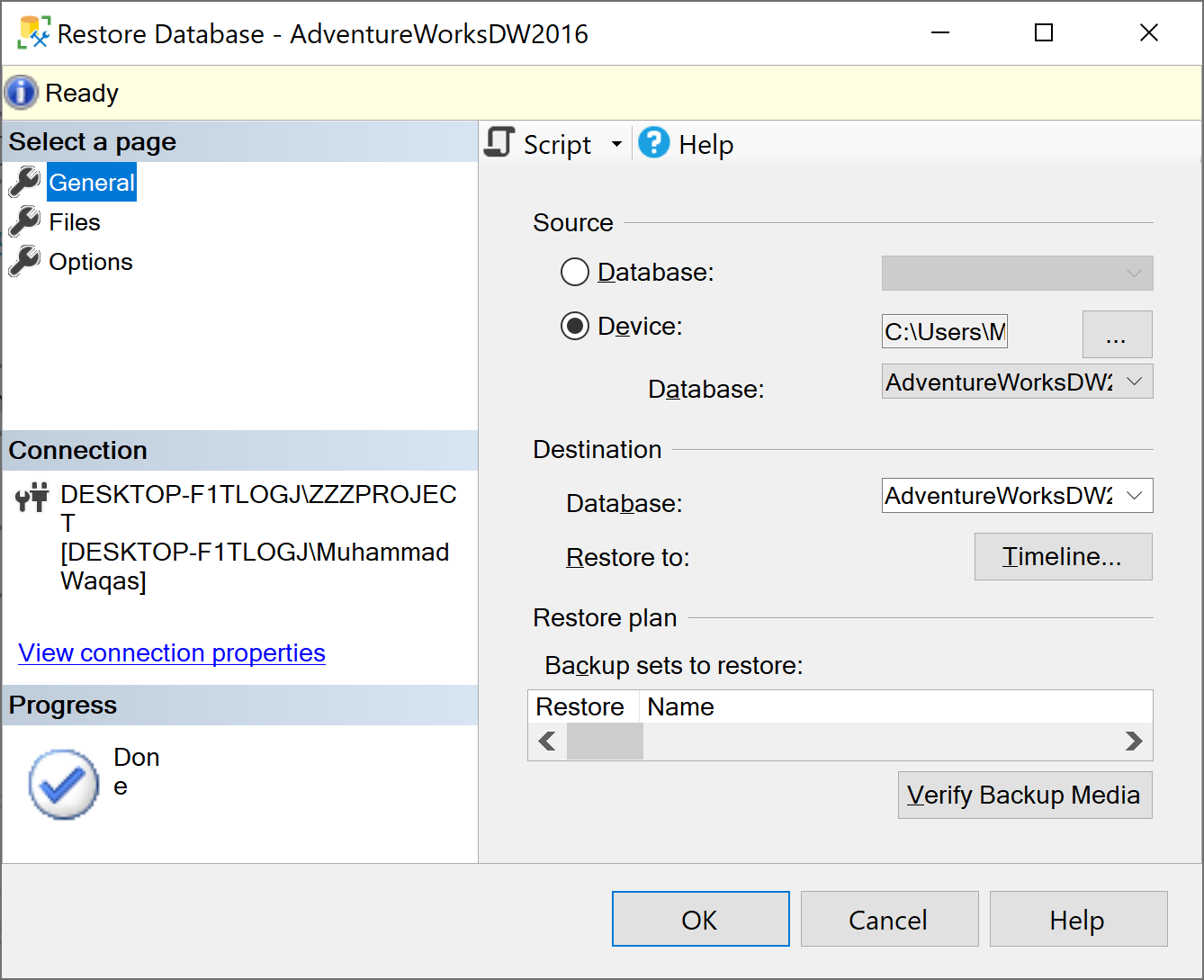Image resolution: width=1204 pixels, height=980 pixels.
Task: Click the backup sets right scroll arrow
Action: click(x=1134, y=741)
